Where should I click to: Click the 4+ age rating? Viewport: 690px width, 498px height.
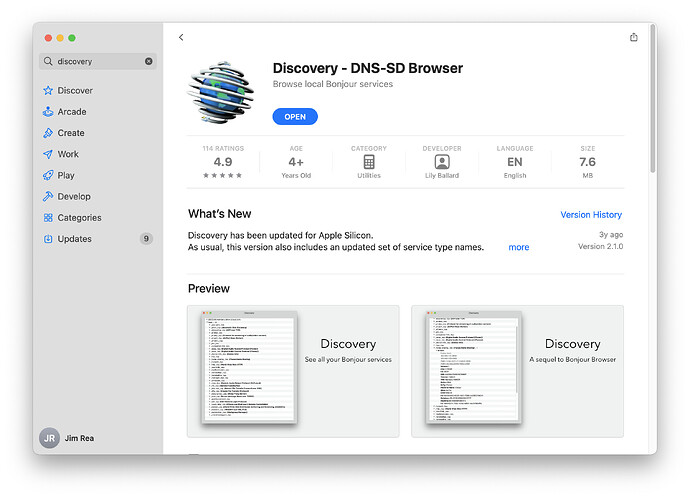point(296,162)
